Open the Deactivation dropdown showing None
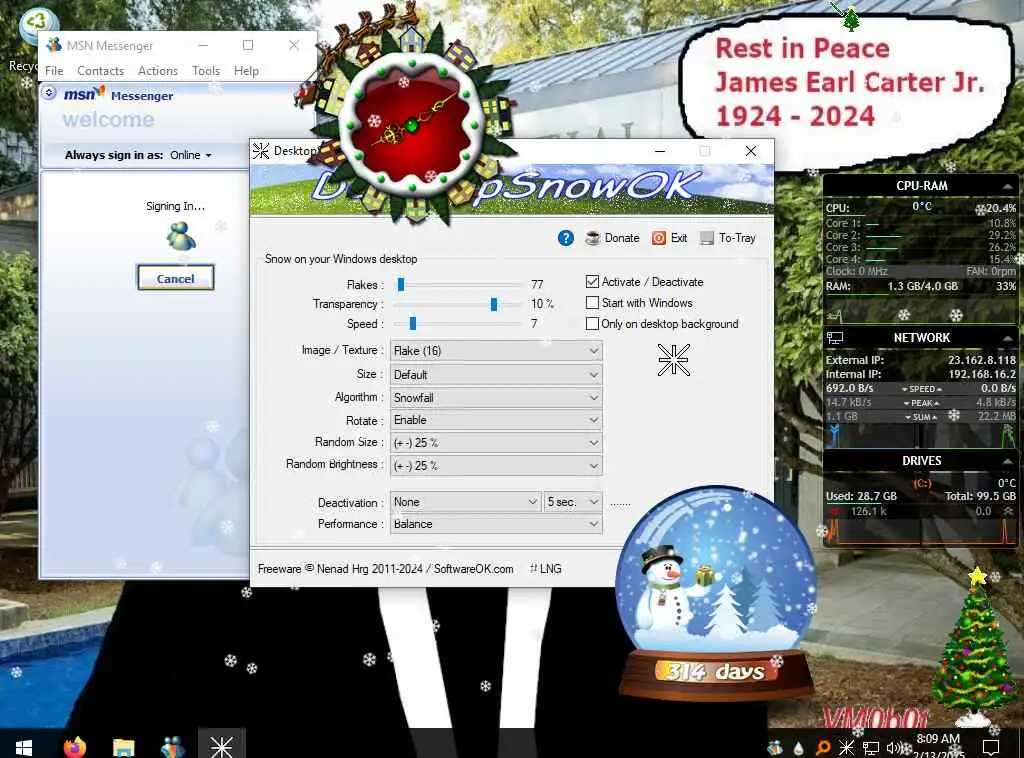This screenshot has width=1024, height=758. tap(466, 501)
